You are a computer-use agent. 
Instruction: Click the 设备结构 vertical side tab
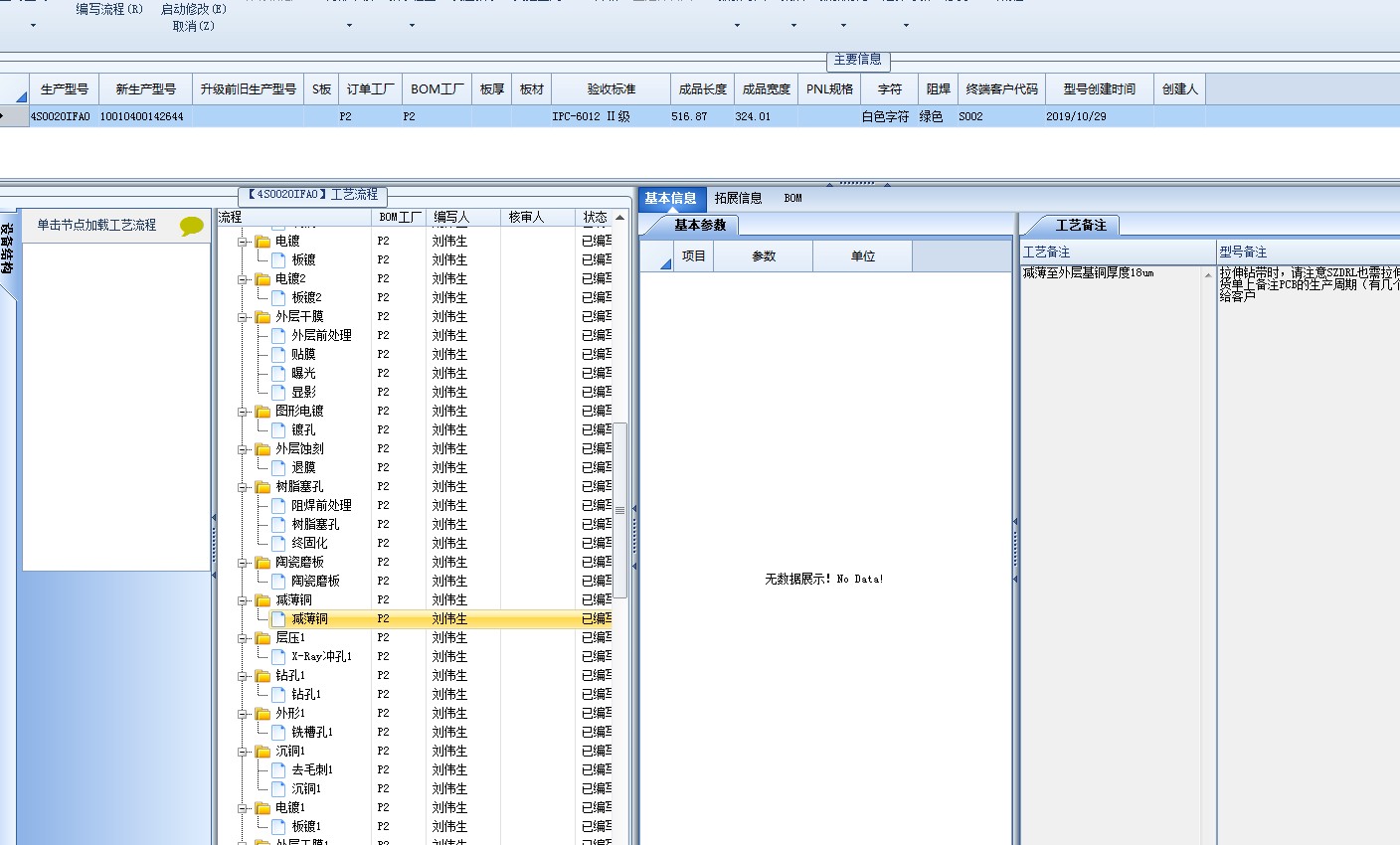7,249
